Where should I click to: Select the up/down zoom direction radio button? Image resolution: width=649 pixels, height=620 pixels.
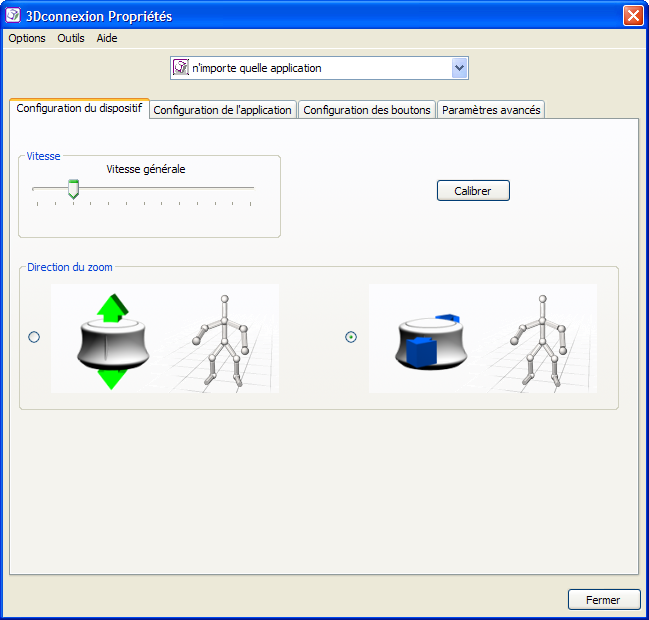(34, 338)
